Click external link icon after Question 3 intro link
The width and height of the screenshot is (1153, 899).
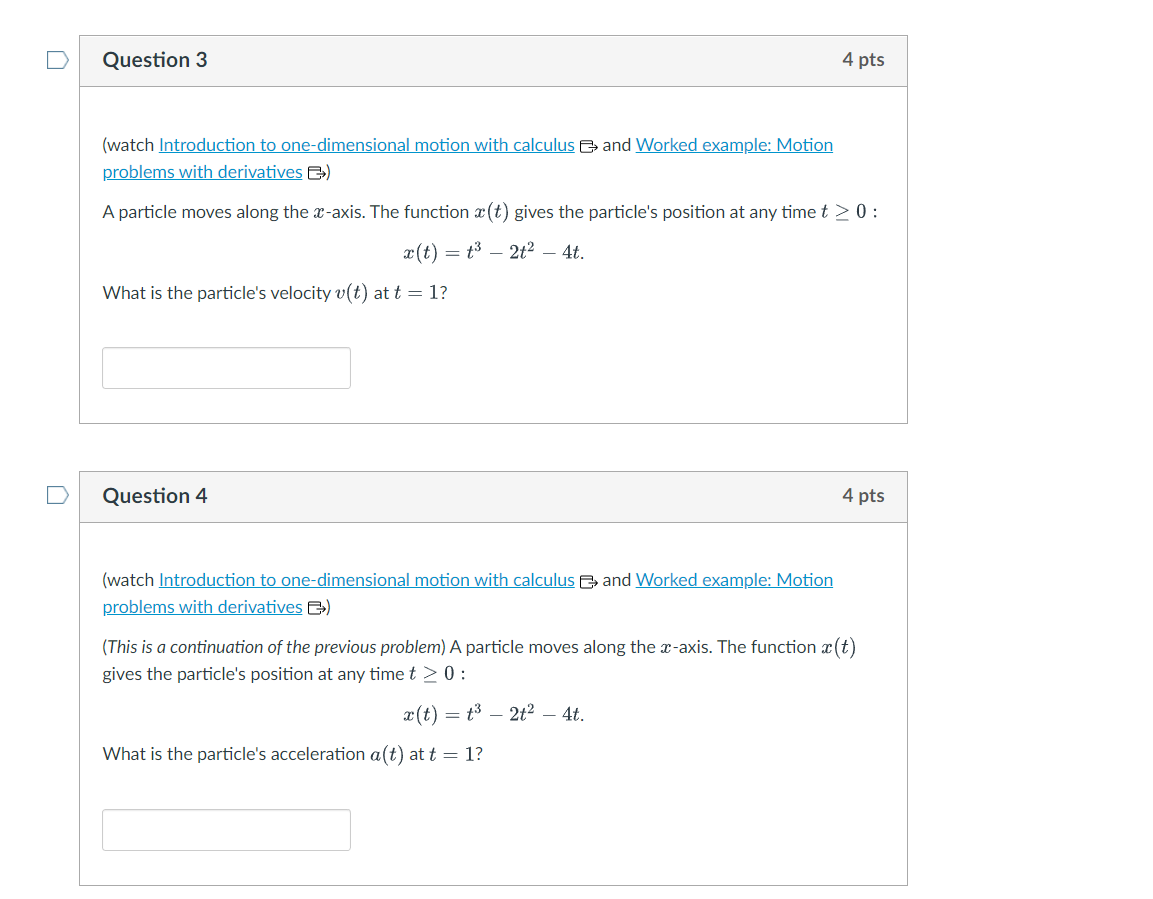tap(588, 146)
